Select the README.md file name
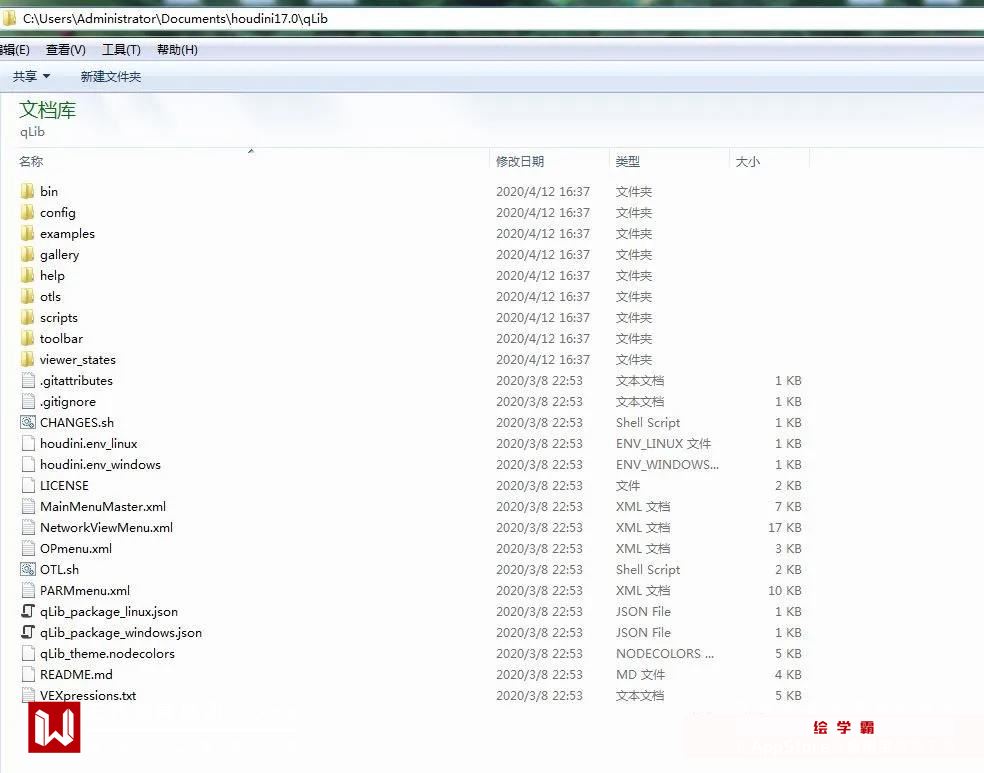Viewport: 984px width, 773px height. point(77,674)
